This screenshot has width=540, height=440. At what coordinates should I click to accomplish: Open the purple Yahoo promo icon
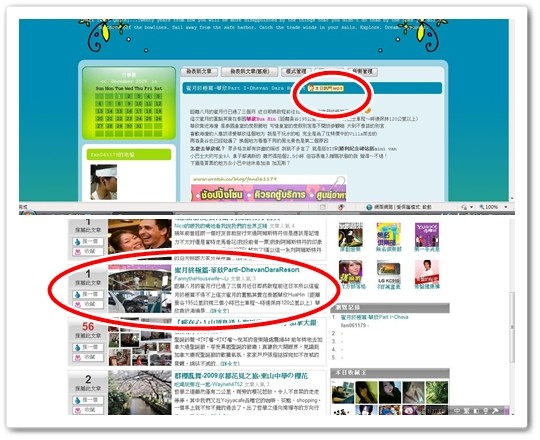[427, 234]
